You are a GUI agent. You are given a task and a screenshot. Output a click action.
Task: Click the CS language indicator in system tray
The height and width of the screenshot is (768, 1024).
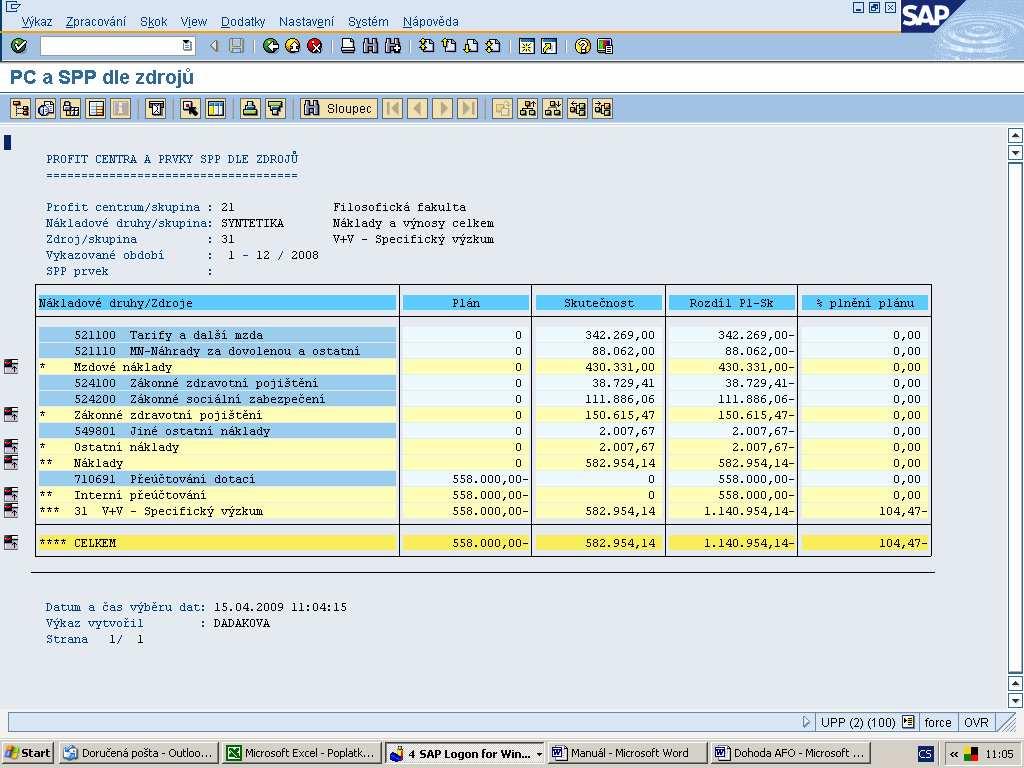coord(925,754)
